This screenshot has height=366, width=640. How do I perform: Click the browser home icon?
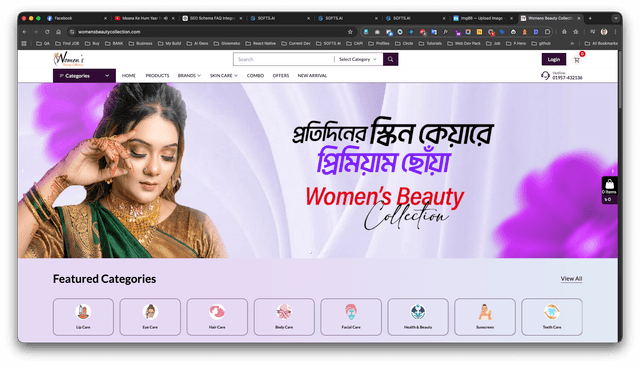click(x=58, y=32)
